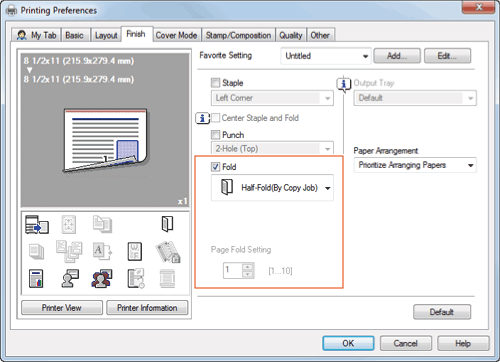Click the Printer Information button
The height and width of the screenshot is (362, 500).
(147, 308)
